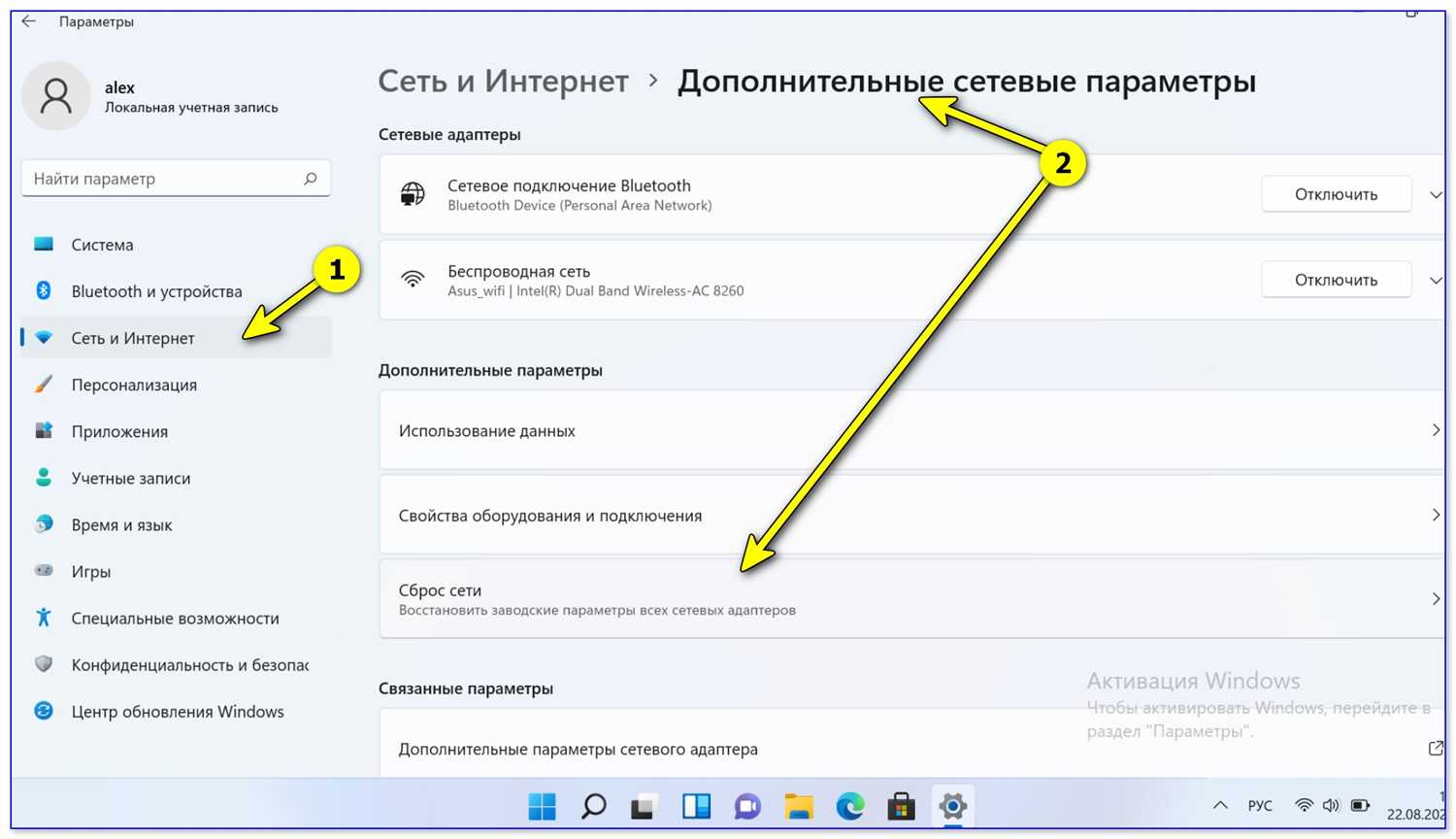Screen dimensions: 1456x839
Task: Click the Wi-Fi icon of Беспроводная сеть
Action: 413,280
